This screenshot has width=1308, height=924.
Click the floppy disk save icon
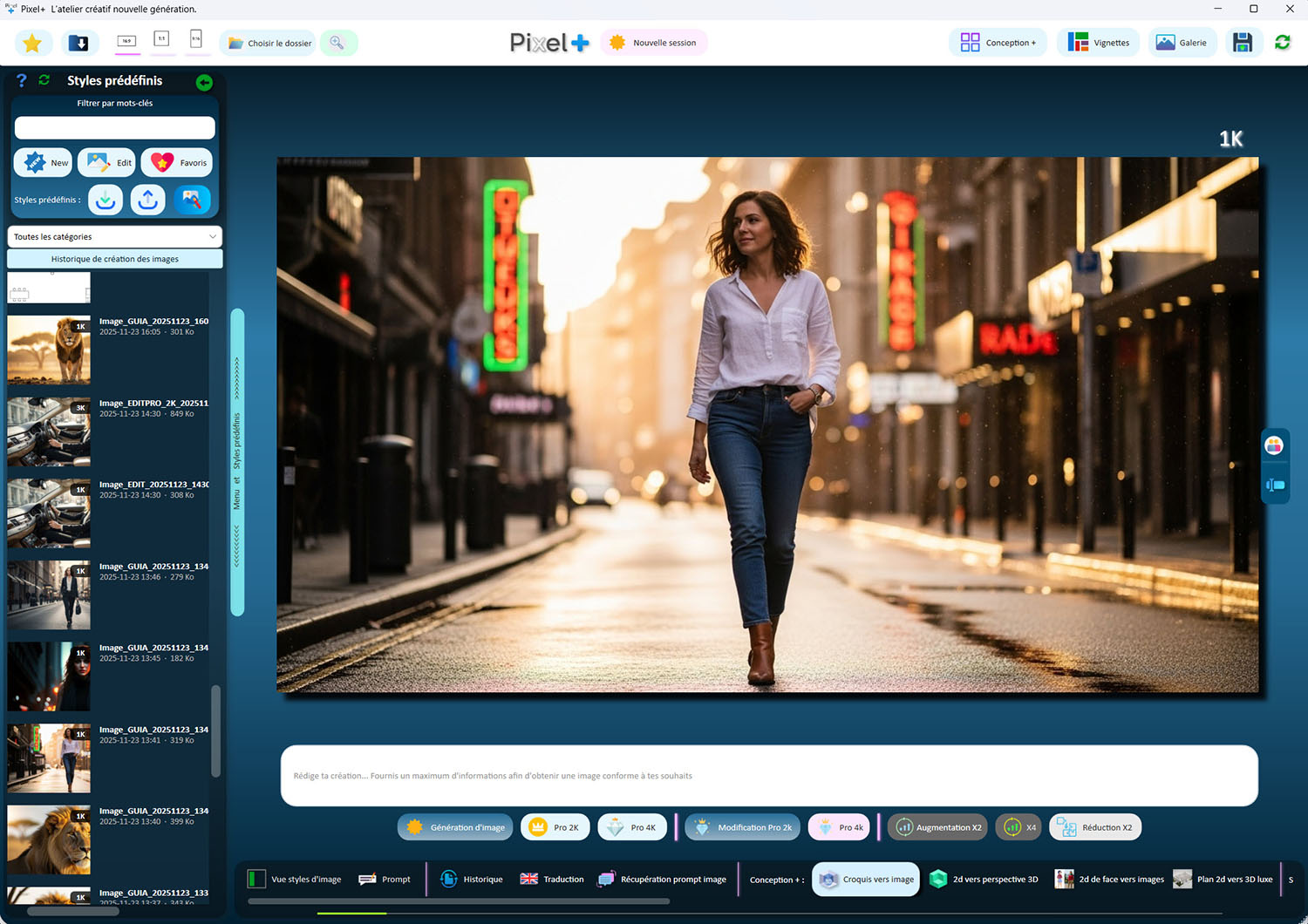tap(1243, 43)
